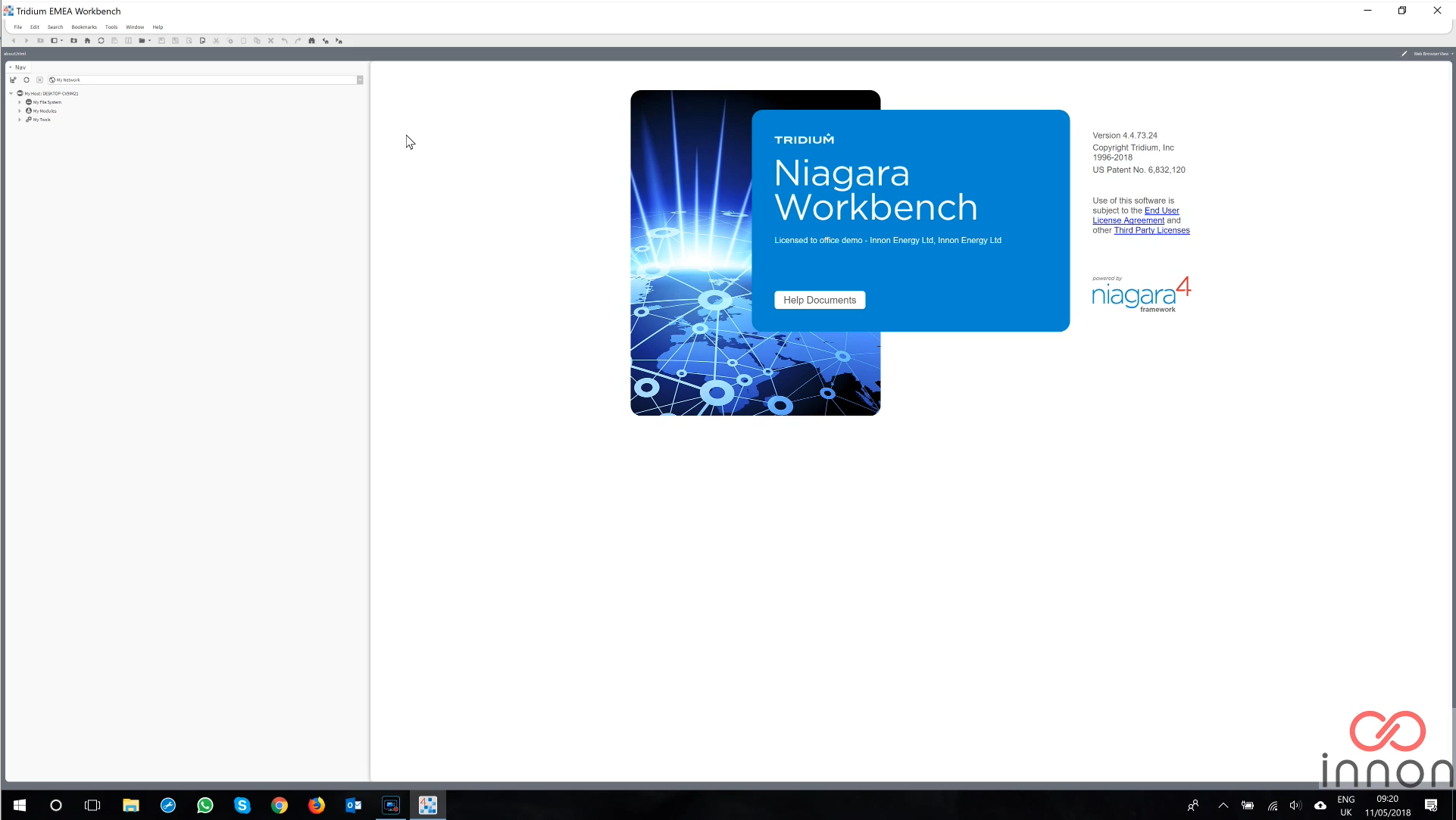Click the Forward arrow in toolbar
Image resolution: width=1456 pixels, height=820 pixels.
point(27,41)
